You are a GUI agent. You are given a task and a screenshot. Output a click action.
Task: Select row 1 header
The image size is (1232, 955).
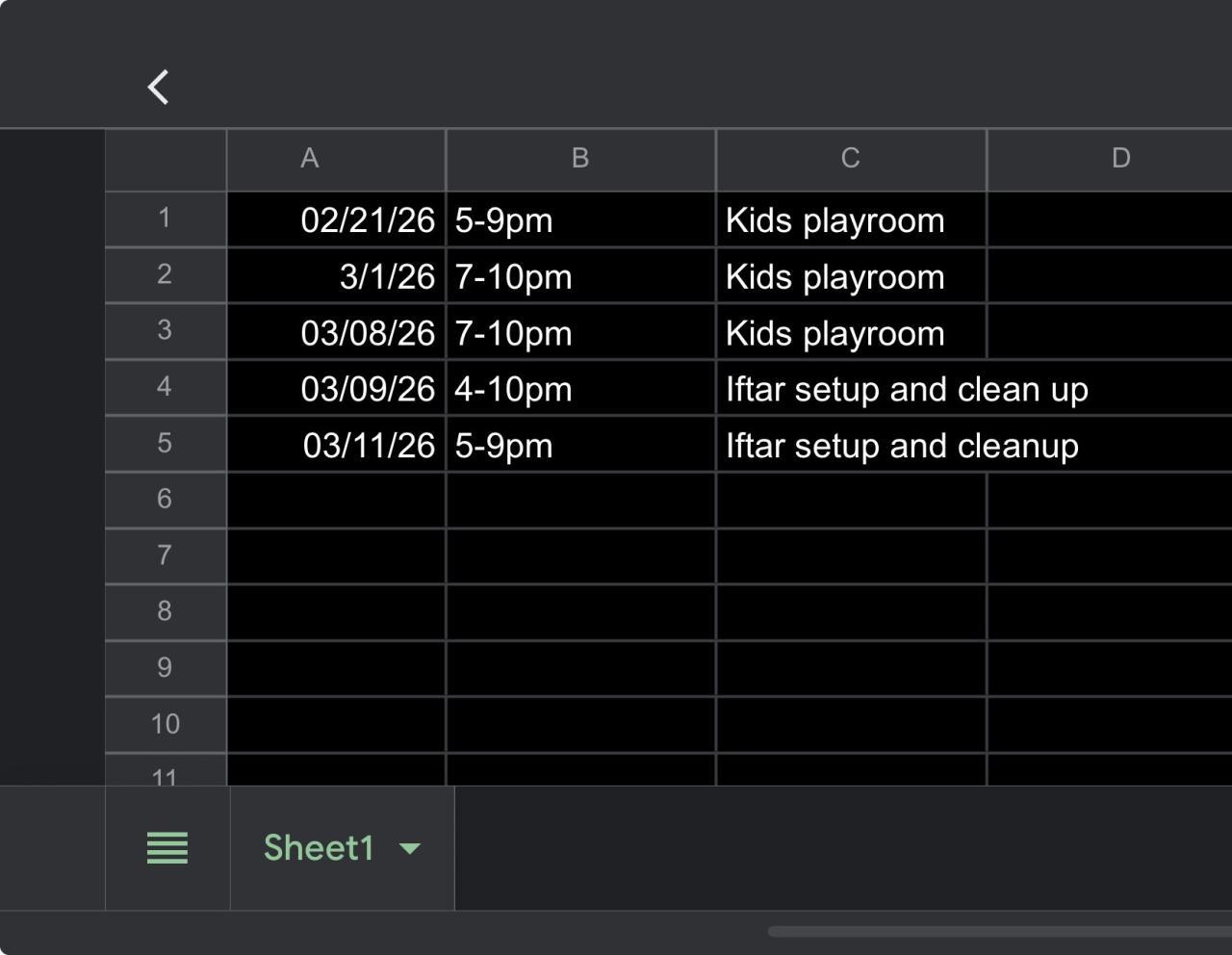[x=165, y=219]
